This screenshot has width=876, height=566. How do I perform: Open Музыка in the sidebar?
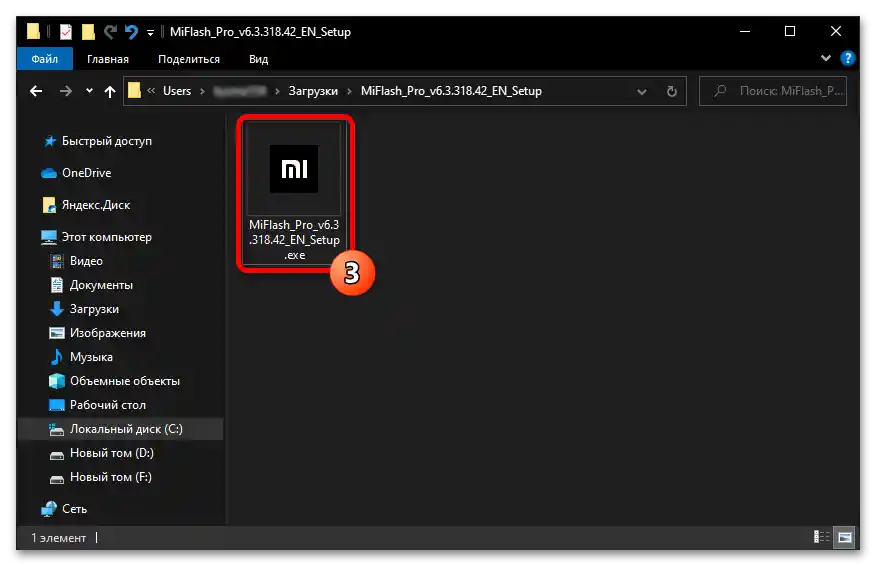pos(91,357)
